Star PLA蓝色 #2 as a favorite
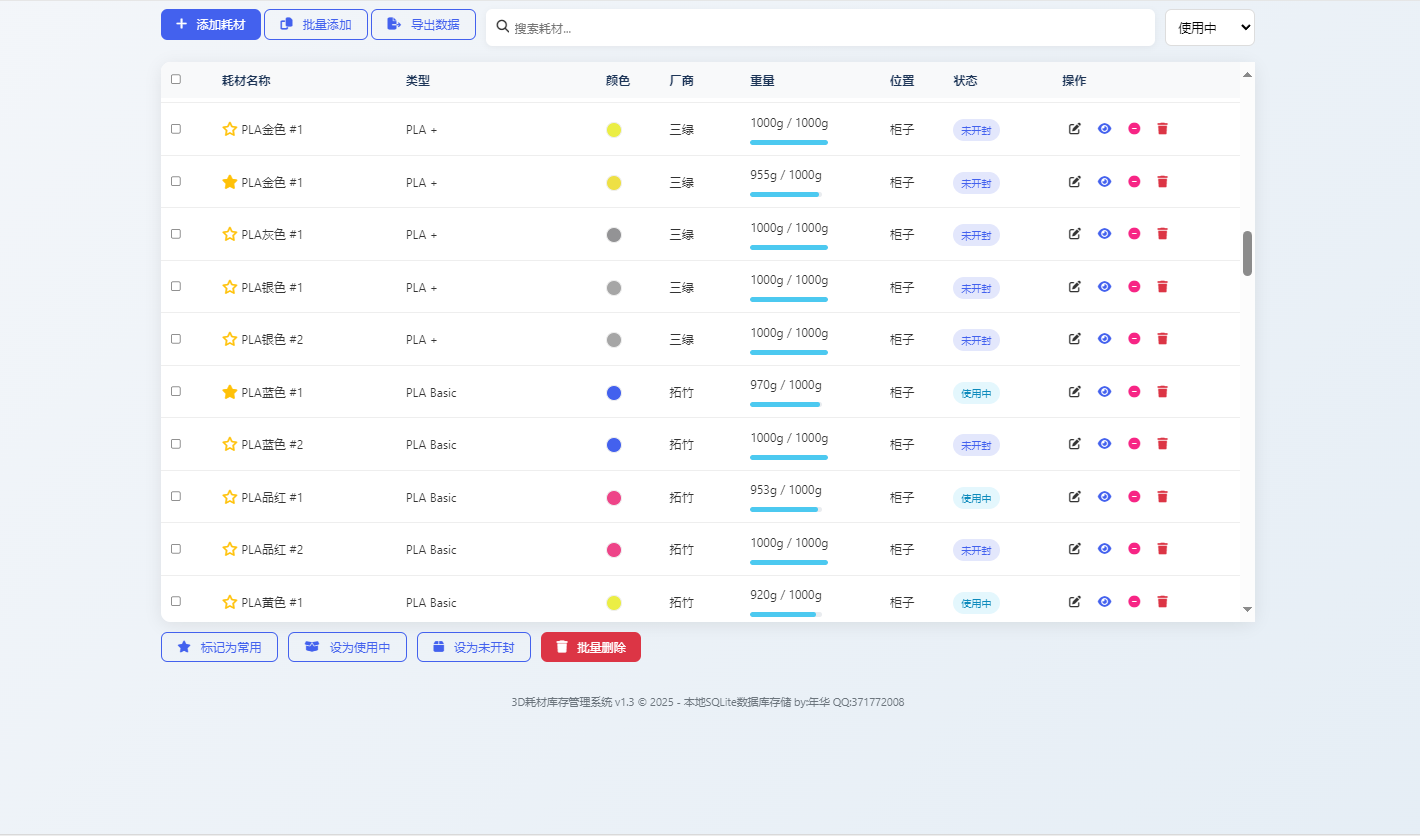Viewport: 1420px width, 836px height. pyautogui.click(x=229, y=444)
